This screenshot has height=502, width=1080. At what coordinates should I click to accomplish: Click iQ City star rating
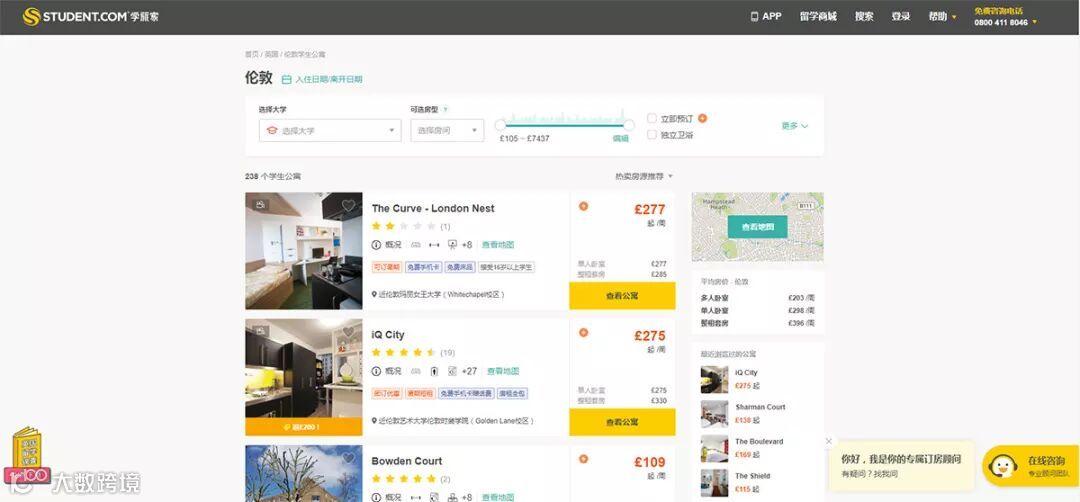[404, 353]
